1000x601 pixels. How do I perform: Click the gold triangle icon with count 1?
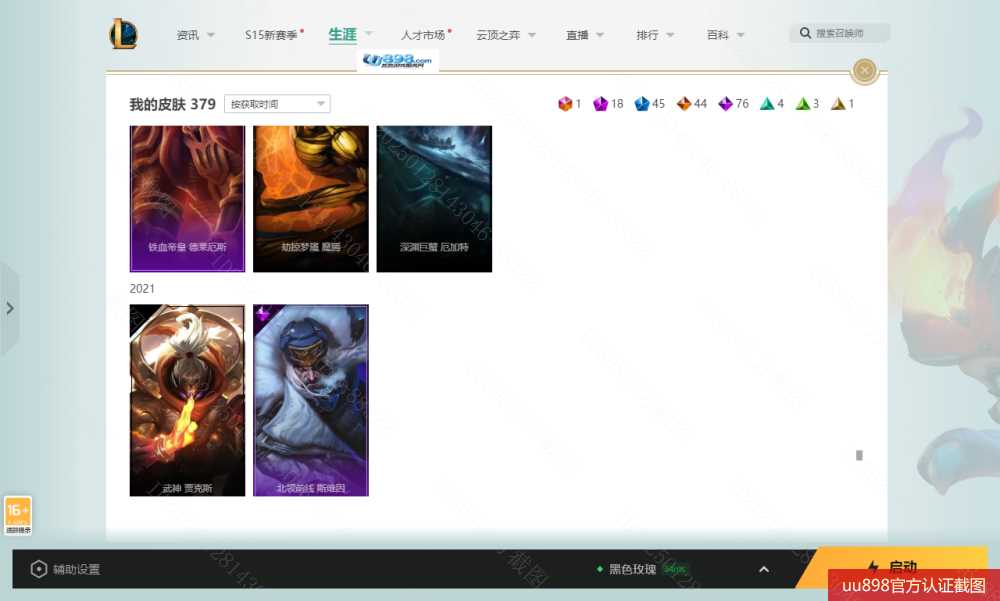click(x=838, y=104)
